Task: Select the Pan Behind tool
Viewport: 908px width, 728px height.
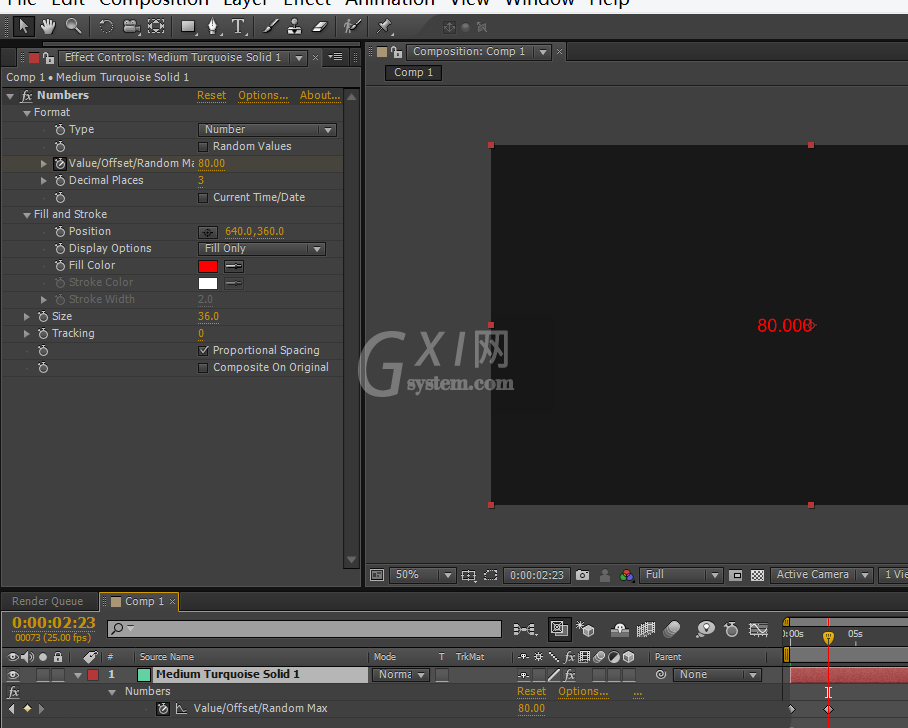Action: [x=156, y=27]
